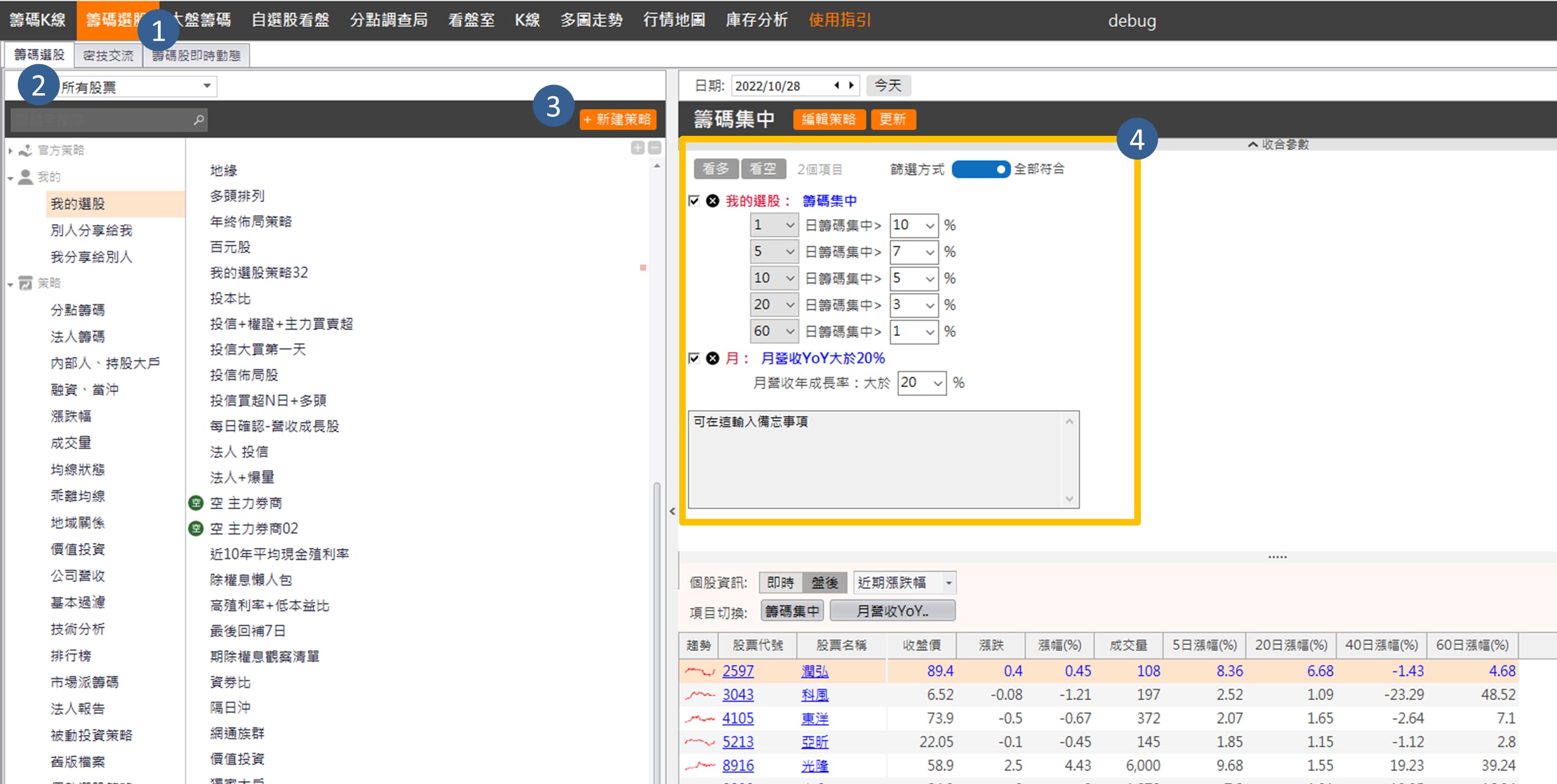The image size is (1557, 784).
Task: Toggle checkbox for 月營收YoY大於20% condition
Action: coord(694,358)
